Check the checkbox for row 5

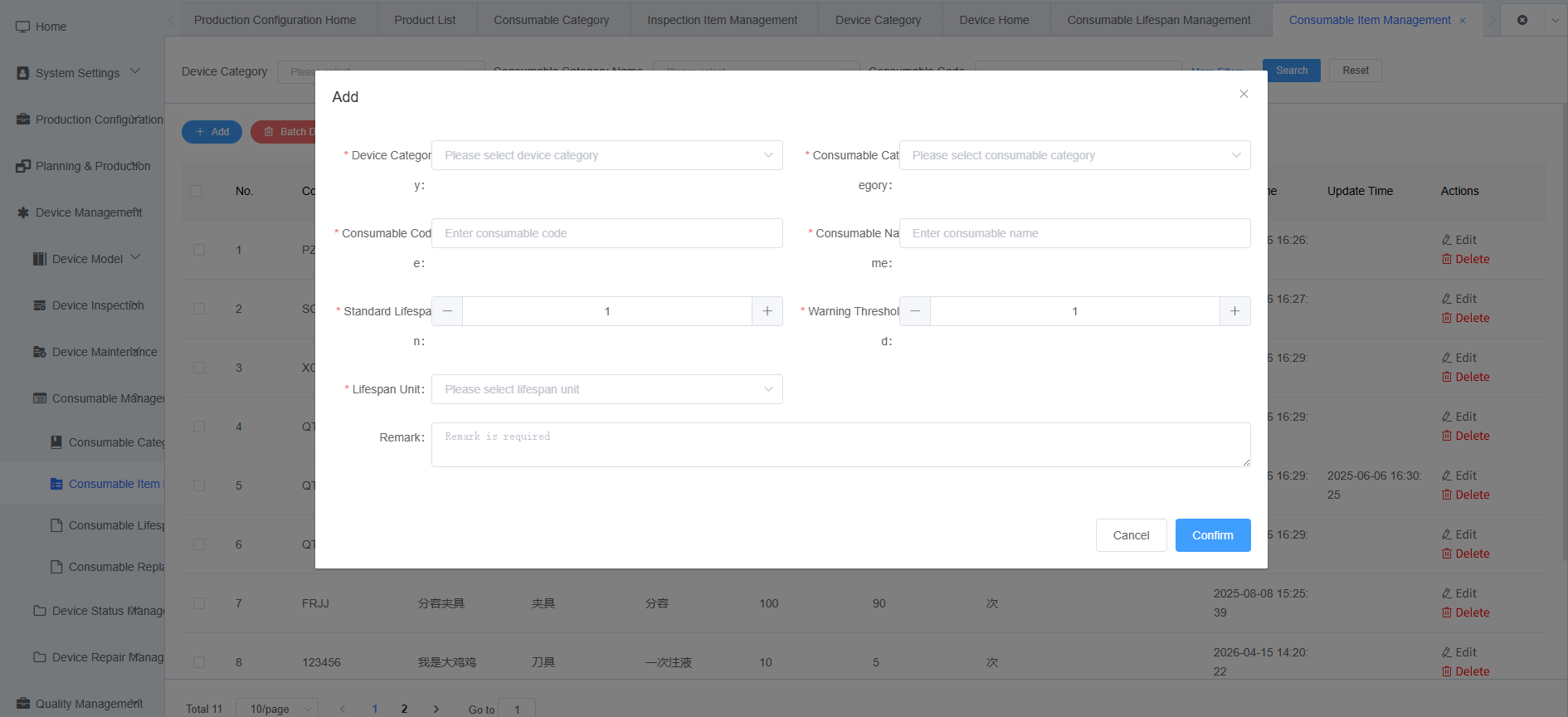(199, 485)
